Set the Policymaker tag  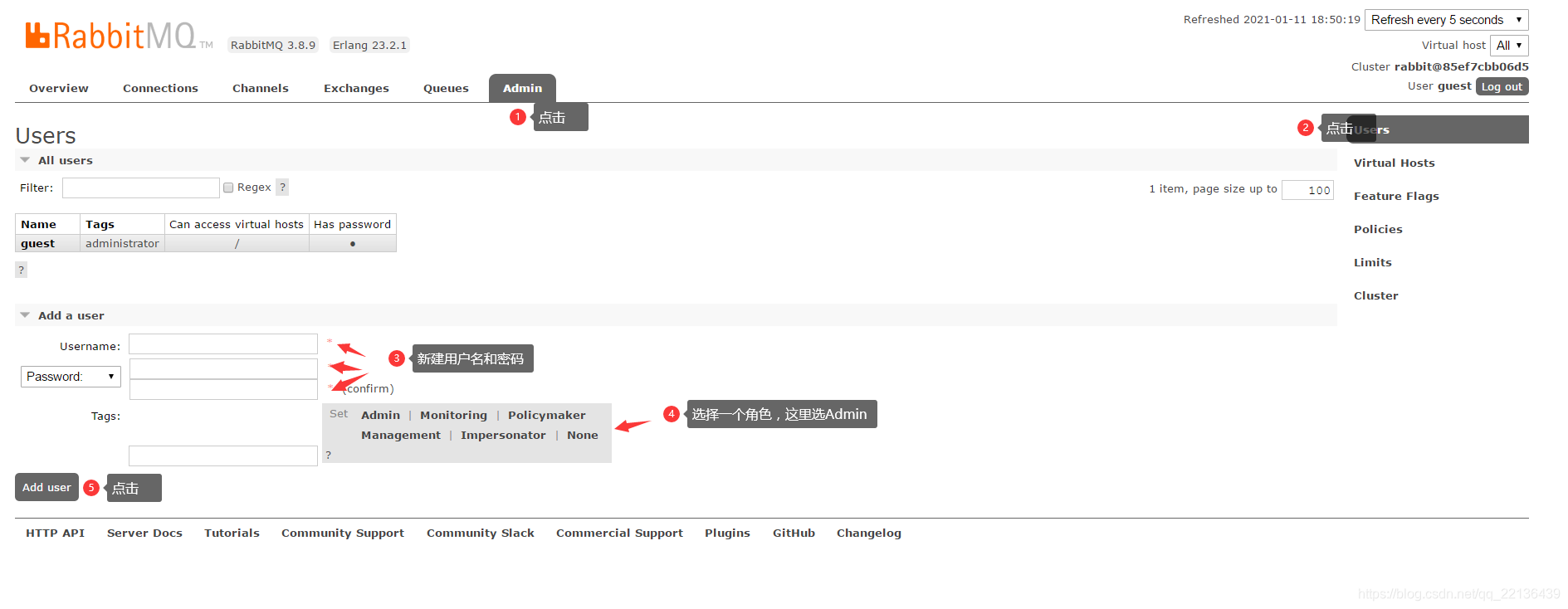pos(546,415)
